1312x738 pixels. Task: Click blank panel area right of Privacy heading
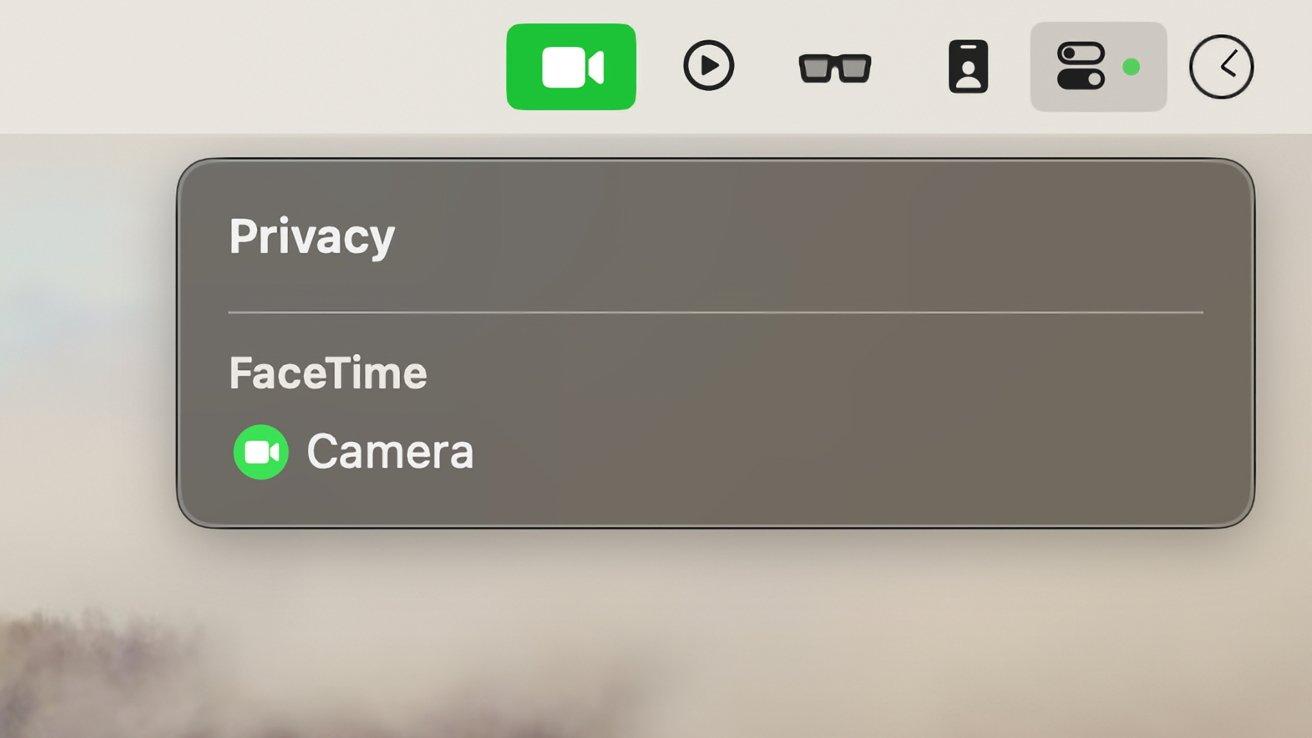[800, 238]
